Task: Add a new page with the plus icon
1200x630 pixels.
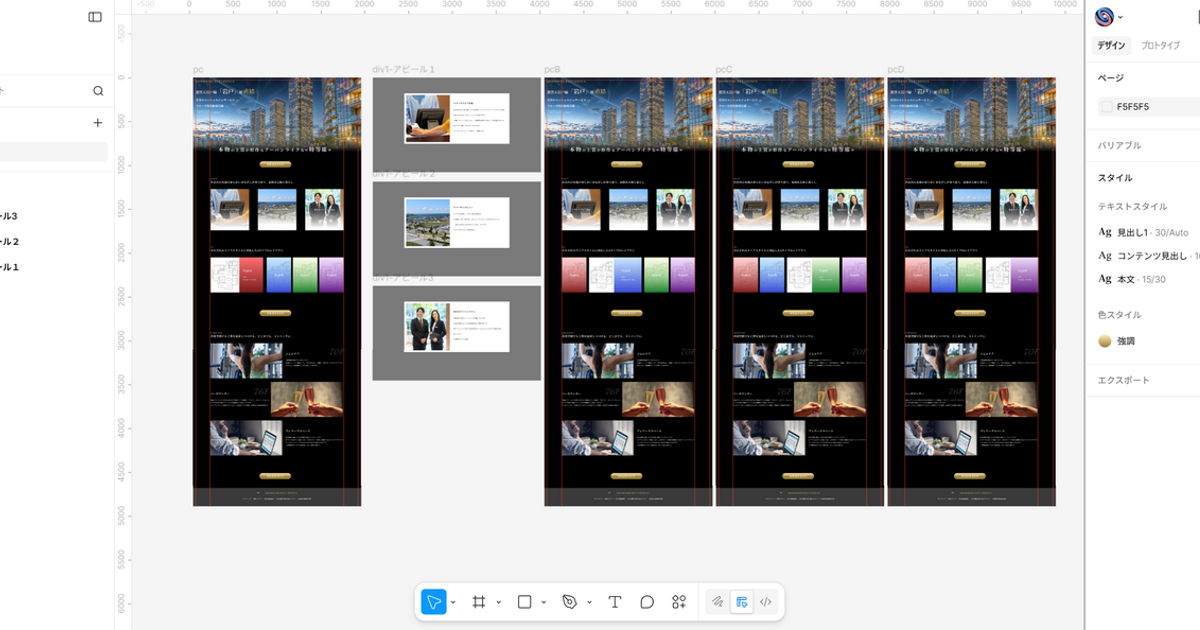Action: [x=98, y=123]
